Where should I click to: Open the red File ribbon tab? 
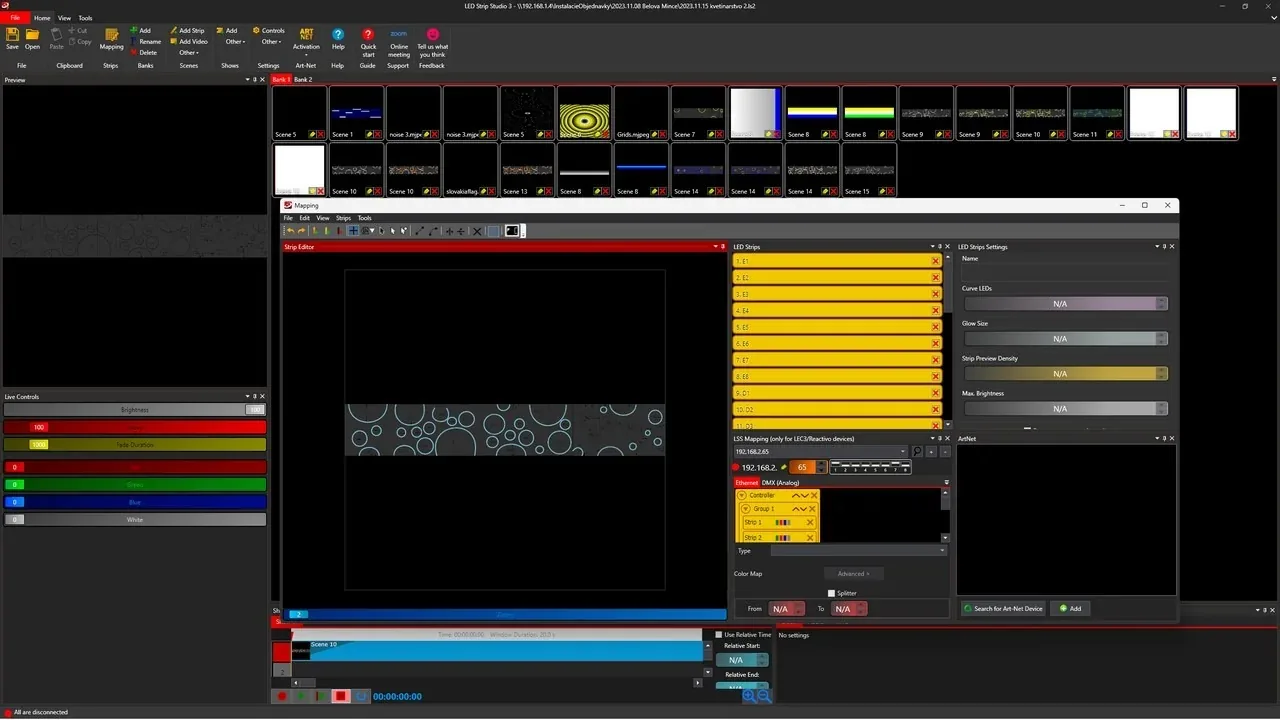point(14,18)
